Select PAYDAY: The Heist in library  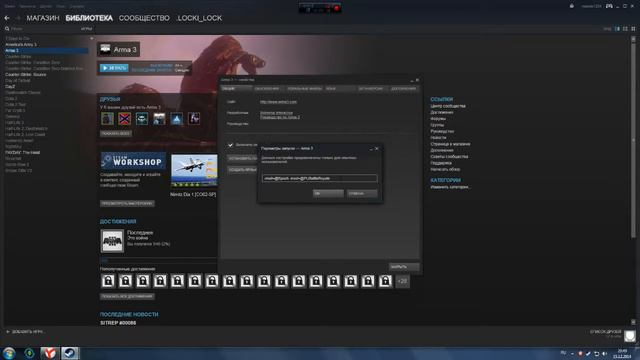[22, 153]
